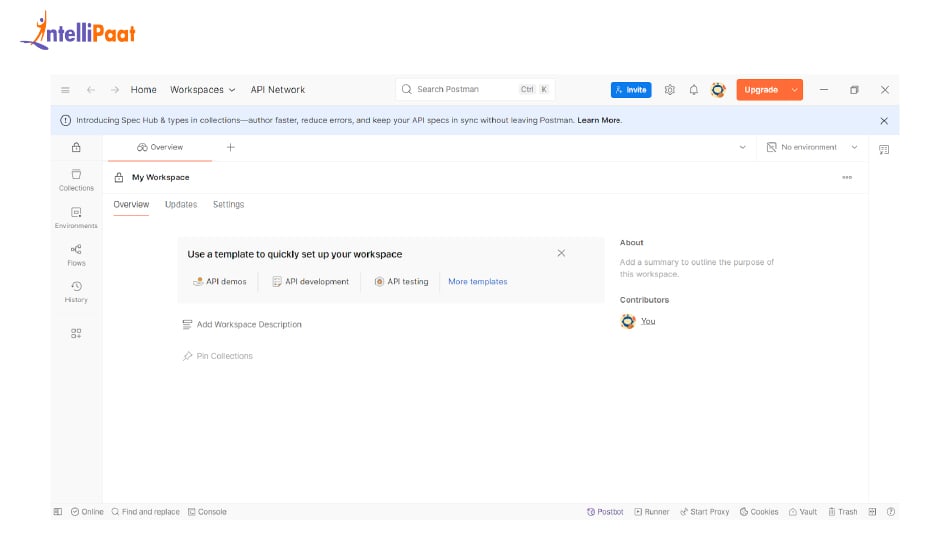This screenshot has width=950, height=543.
Task: Click the My Workspace title
Action: [x=161, y=178]
